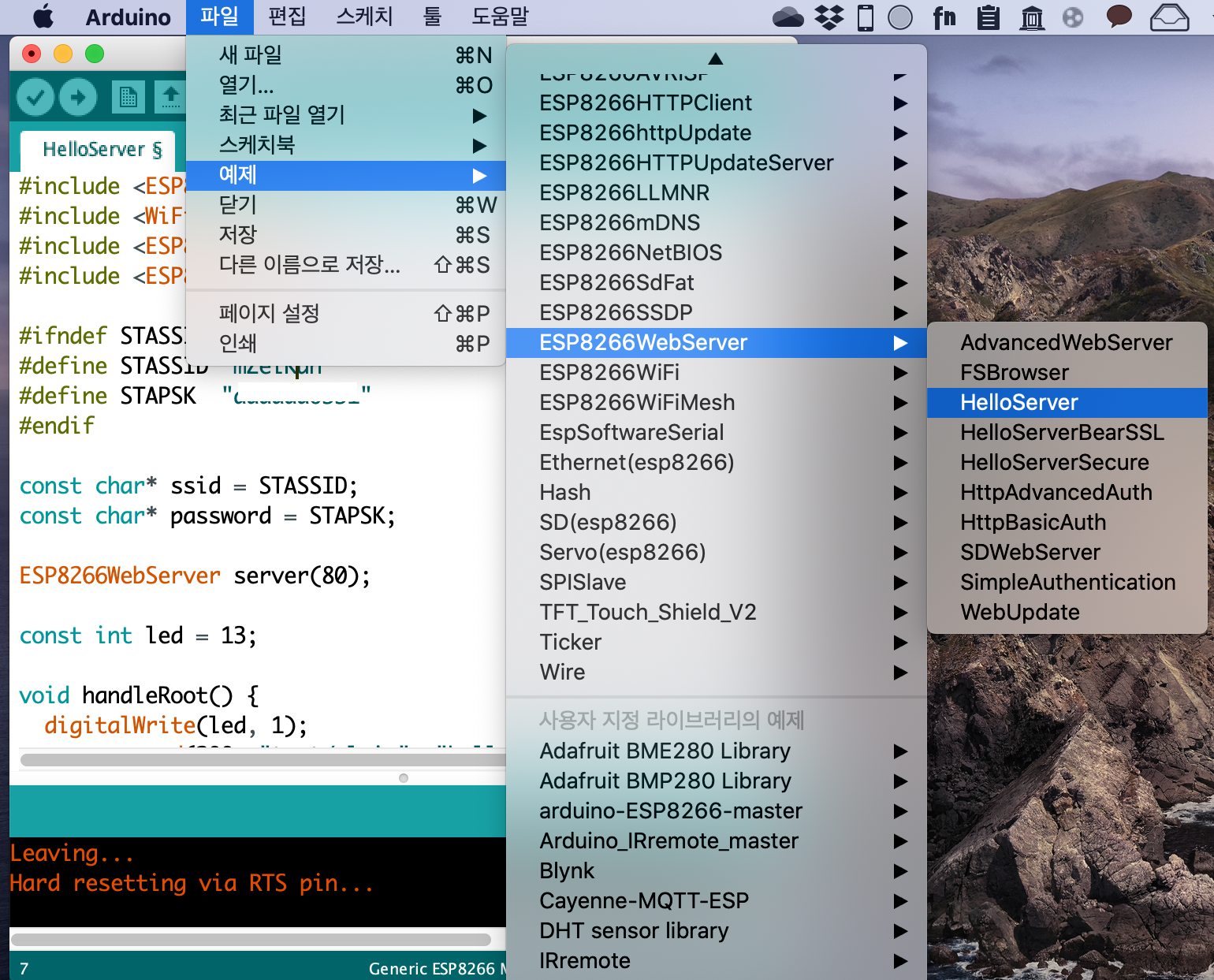This screenshot has width=1214, height=980.
Task: Expand ESP8266HTTPClient examples
Action: click(x=716, y=103)
